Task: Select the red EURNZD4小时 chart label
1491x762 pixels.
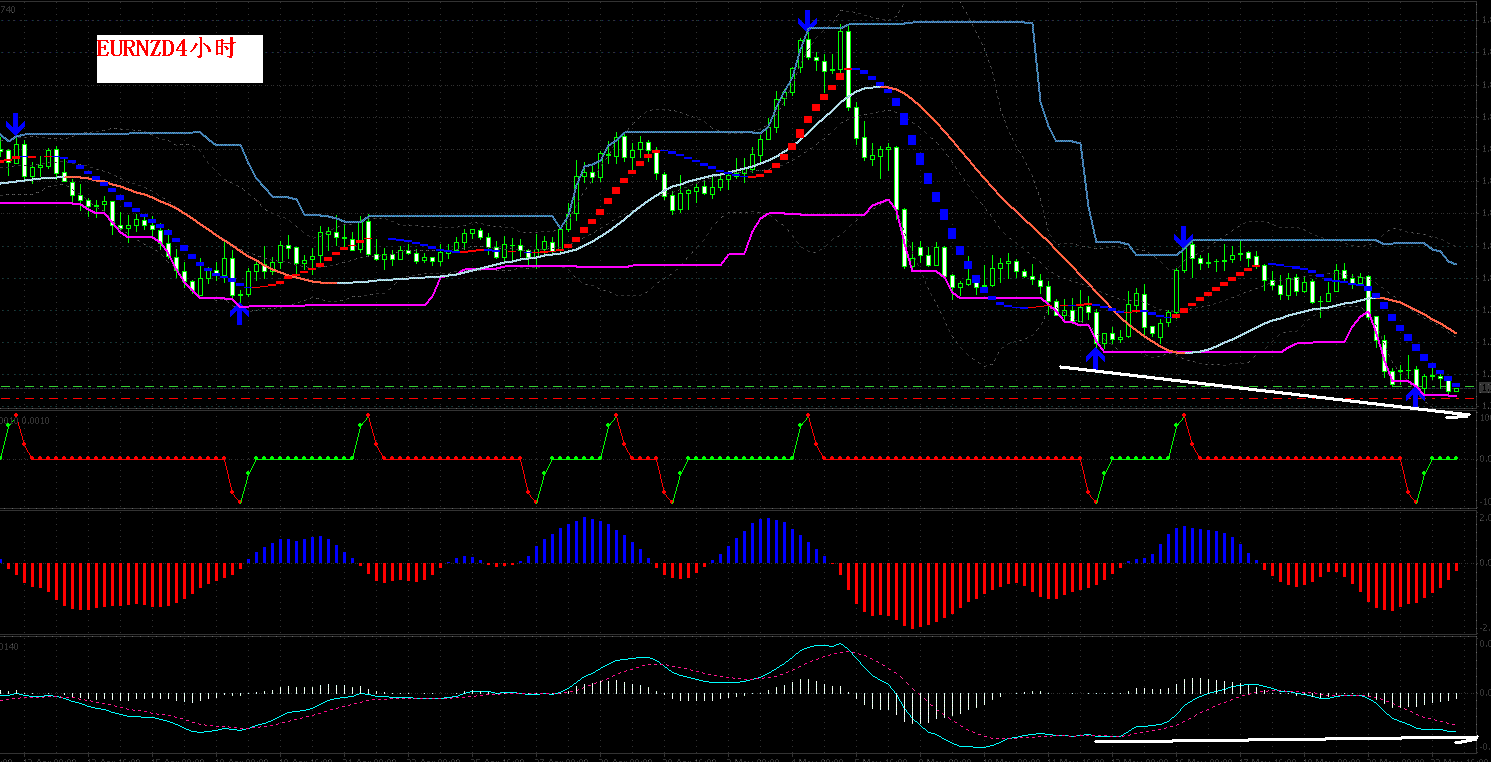Action: (166, 48)
